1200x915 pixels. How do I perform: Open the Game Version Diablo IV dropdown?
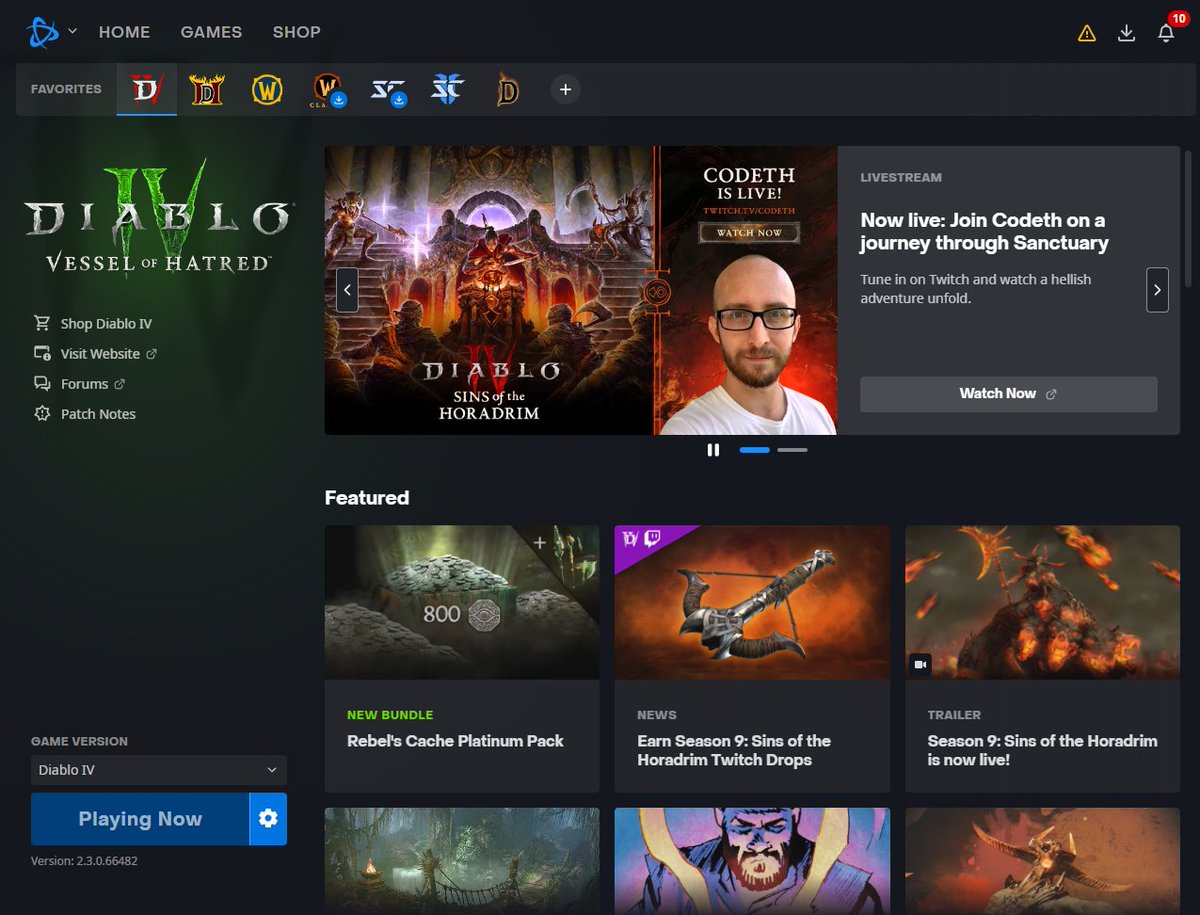[x=159, y=770]
